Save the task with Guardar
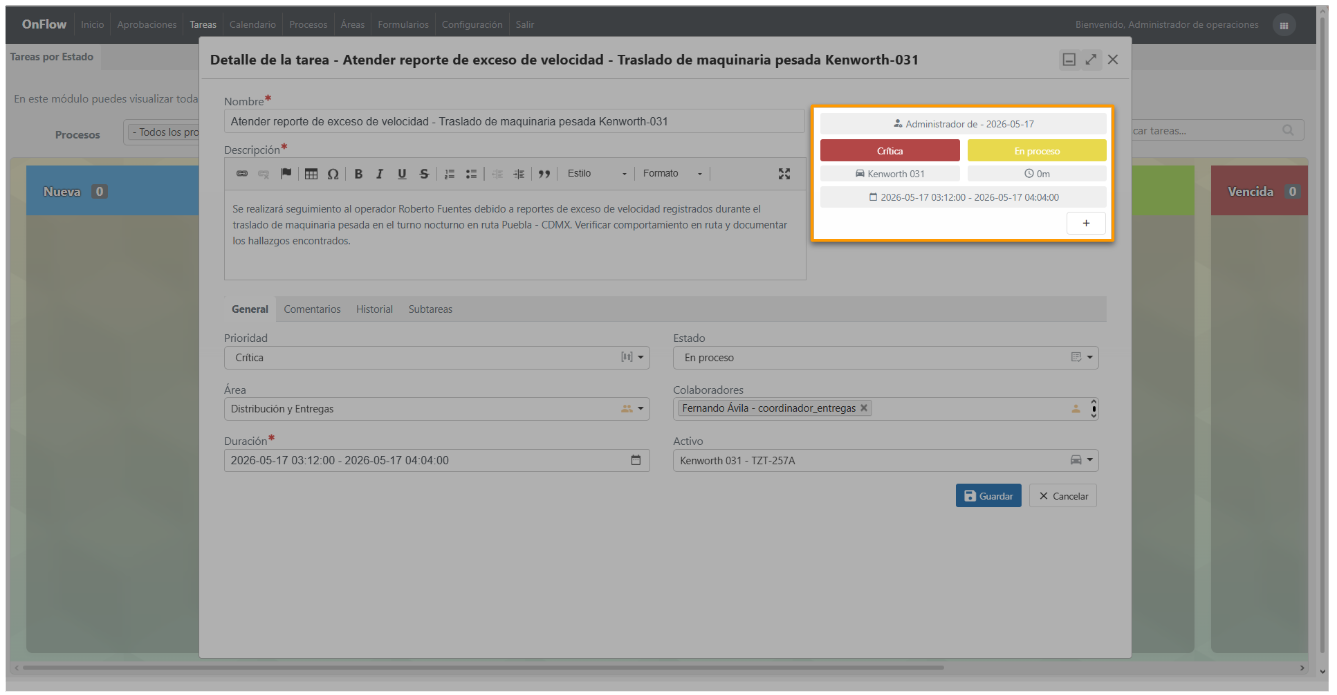This screenshot has width=1337, height=695. point(989,496)
